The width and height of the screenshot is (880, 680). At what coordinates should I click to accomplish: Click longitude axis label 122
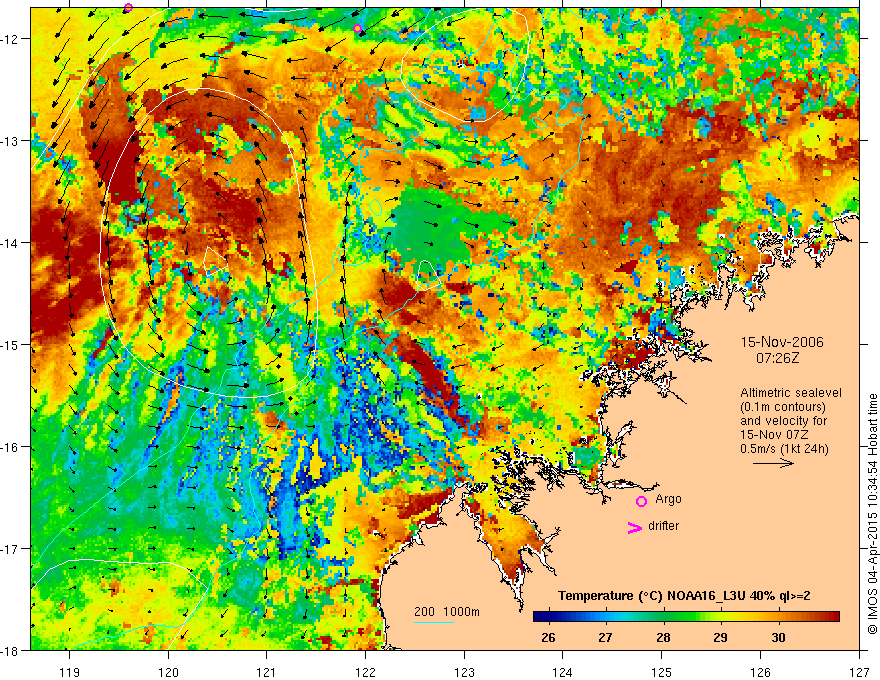pyautogui.click(x=365, y=672)
